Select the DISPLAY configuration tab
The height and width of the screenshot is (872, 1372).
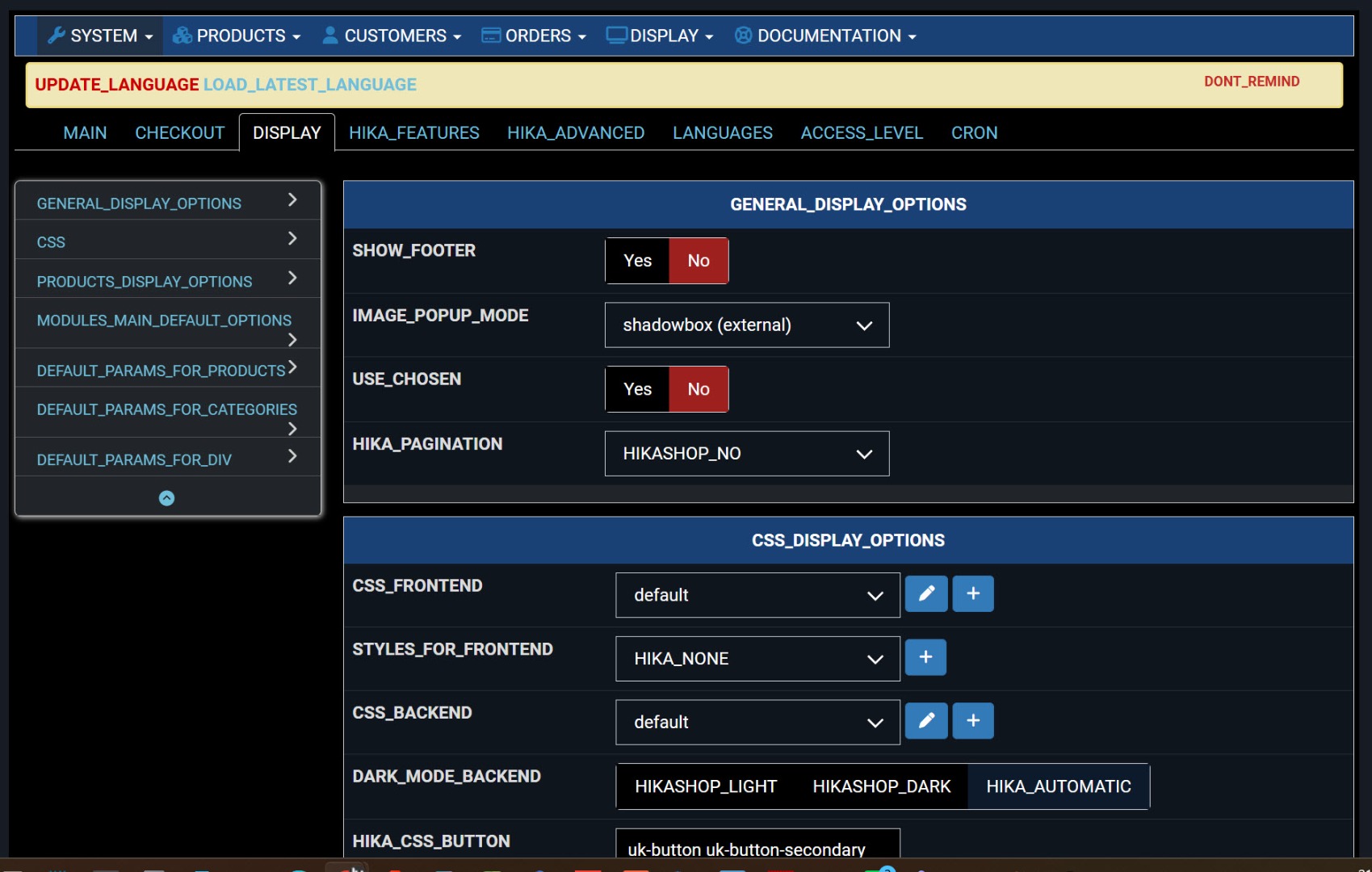pyautogui.click(x=287, y=133)
